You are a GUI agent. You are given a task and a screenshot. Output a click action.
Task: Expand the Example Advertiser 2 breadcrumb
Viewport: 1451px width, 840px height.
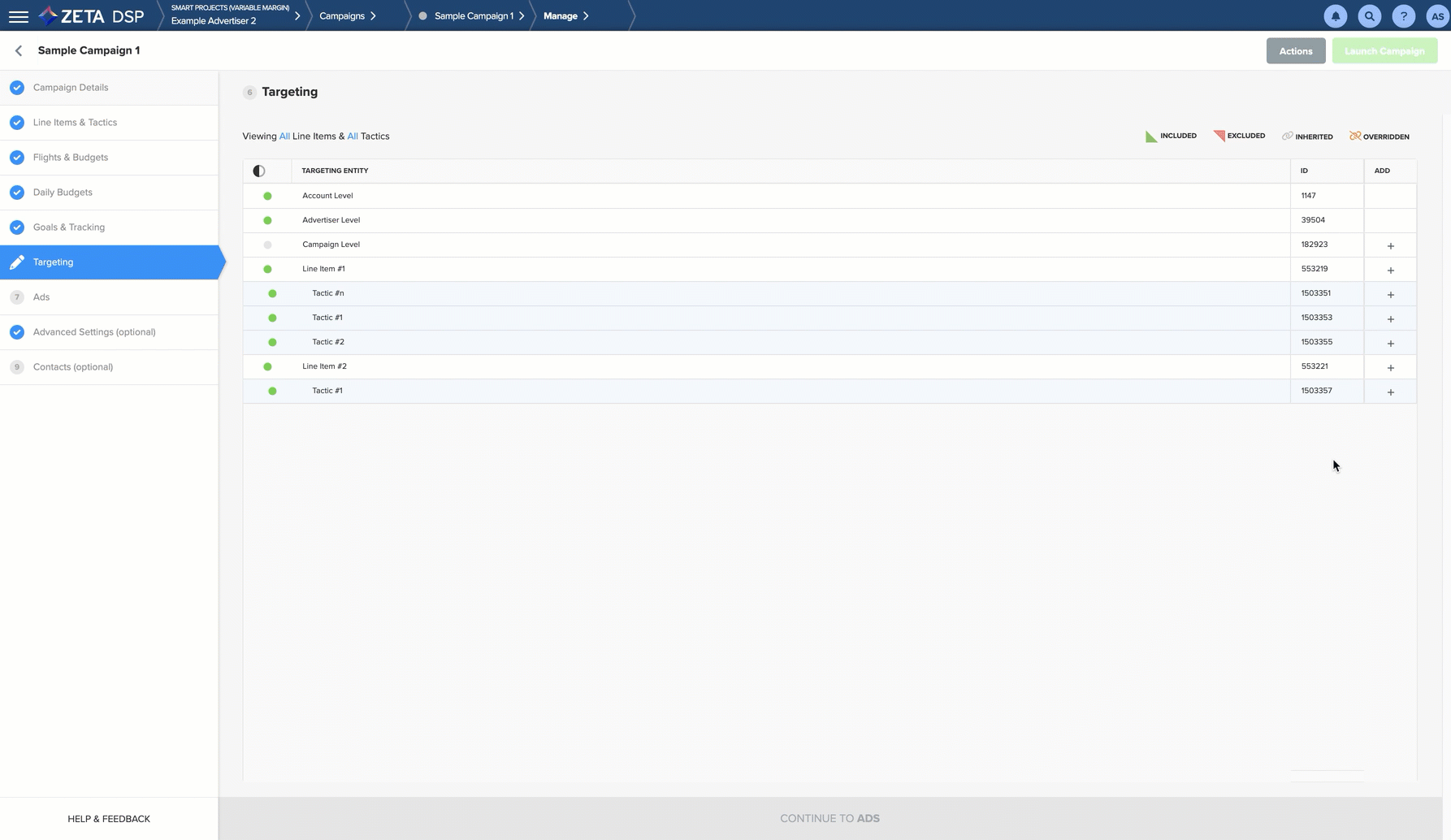(297, 15)
